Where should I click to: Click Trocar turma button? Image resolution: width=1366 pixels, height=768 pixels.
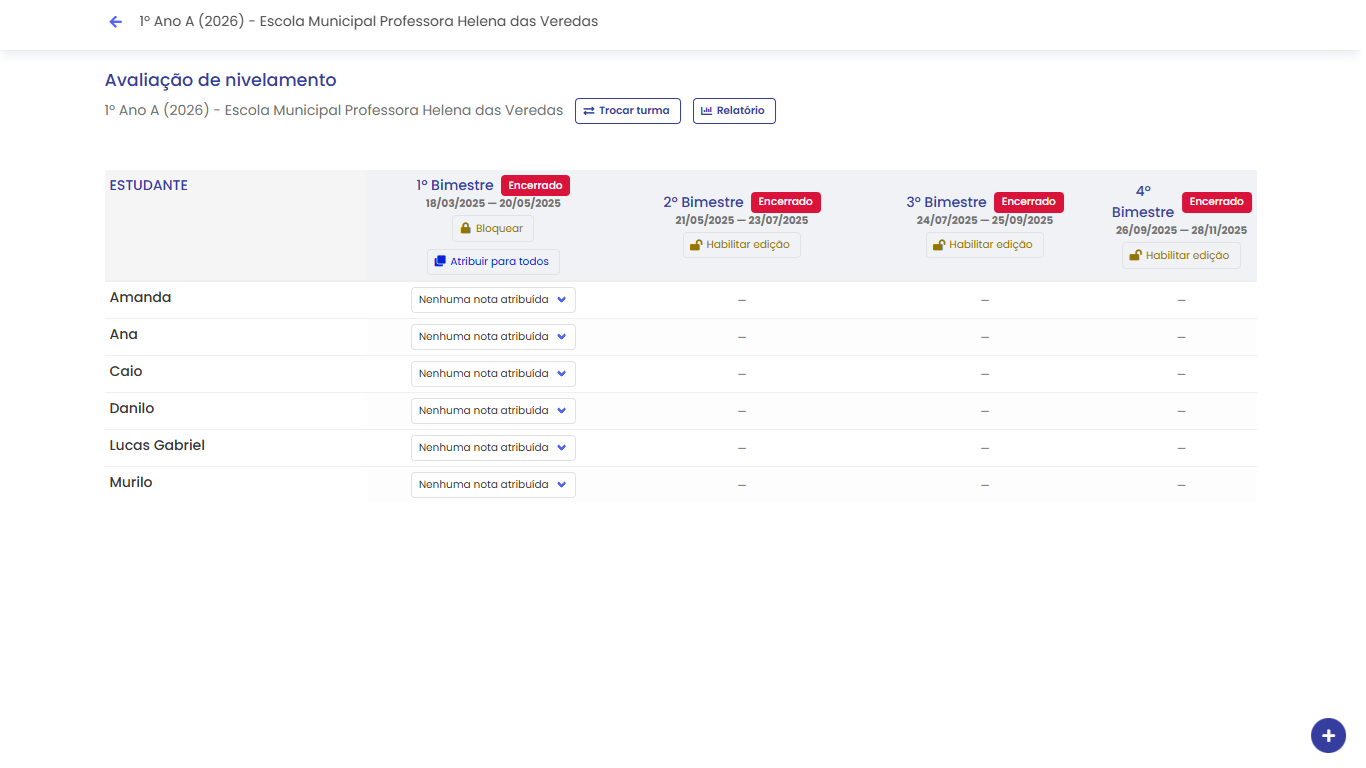(x=628, y=111)
